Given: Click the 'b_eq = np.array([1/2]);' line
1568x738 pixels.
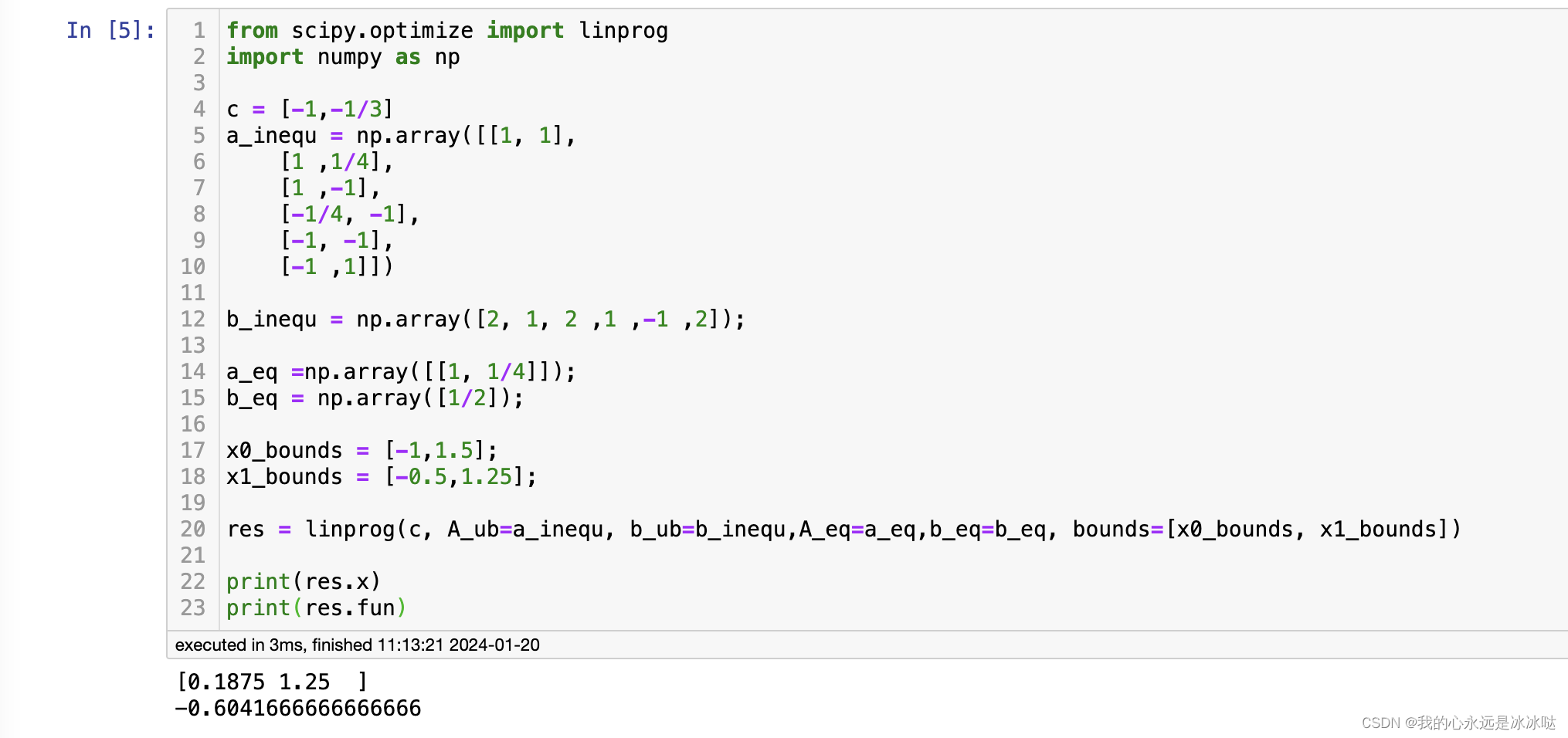Looking at the screenshot, I should tap(375, 398).
